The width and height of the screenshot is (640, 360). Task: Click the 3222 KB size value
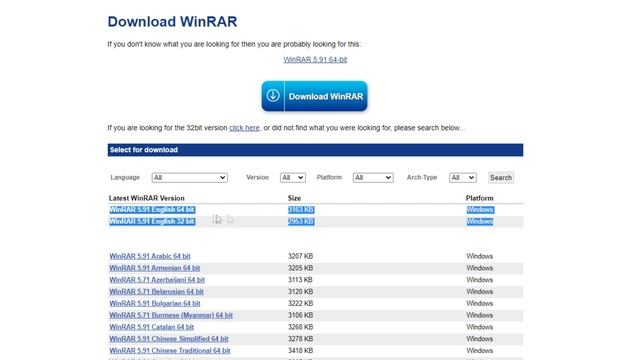pyautogui.click(x=300, y=304)
